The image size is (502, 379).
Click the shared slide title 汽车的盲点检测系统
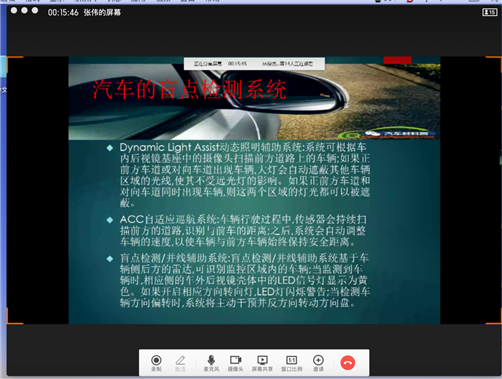[189, 90]
